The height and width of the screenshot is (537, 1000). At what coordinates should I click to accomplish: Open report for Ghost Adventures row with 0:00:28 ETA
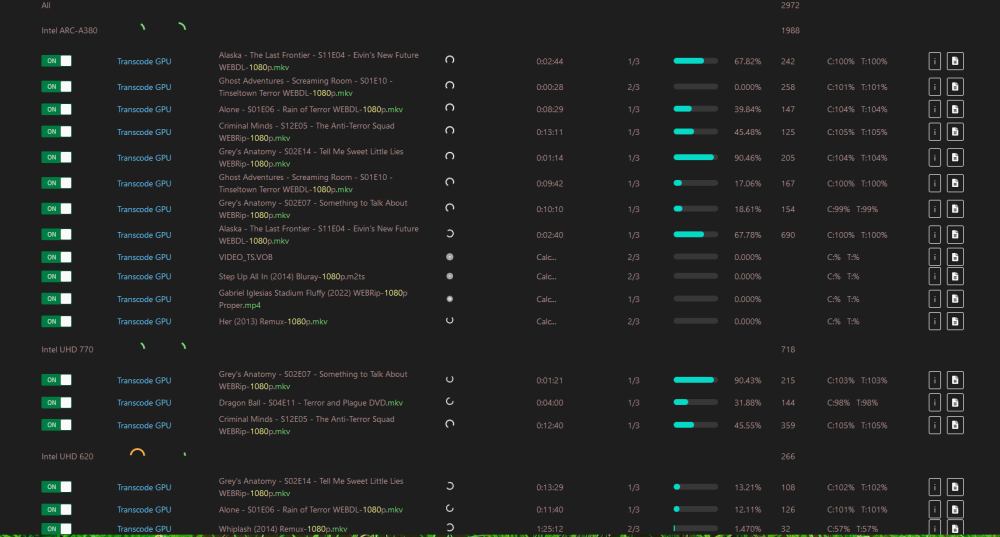click(955, 87)
